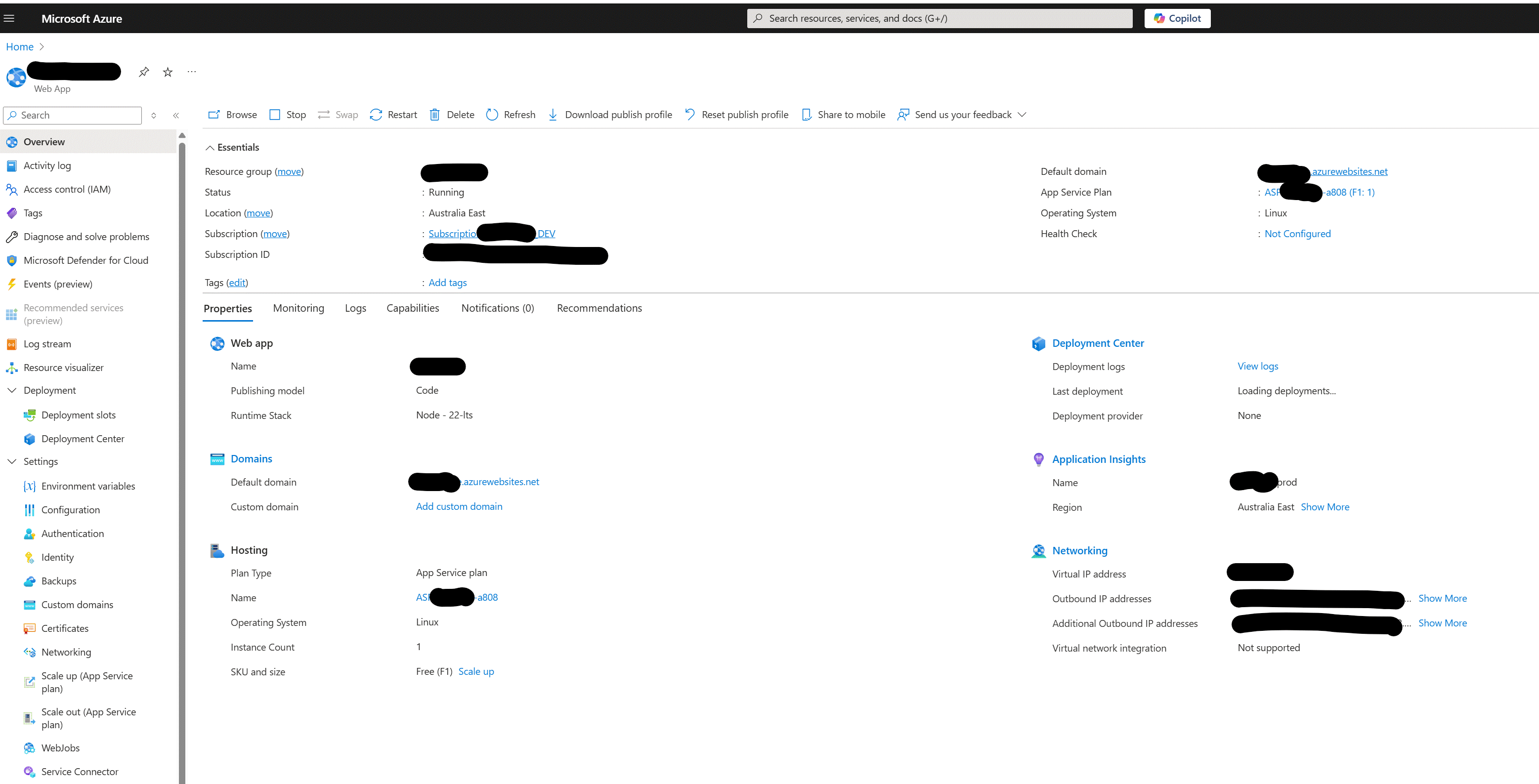Image resolution: width=1539 pixels, height=784 pixels.
Task: Collapse the Essentials section
Action: 232,148
